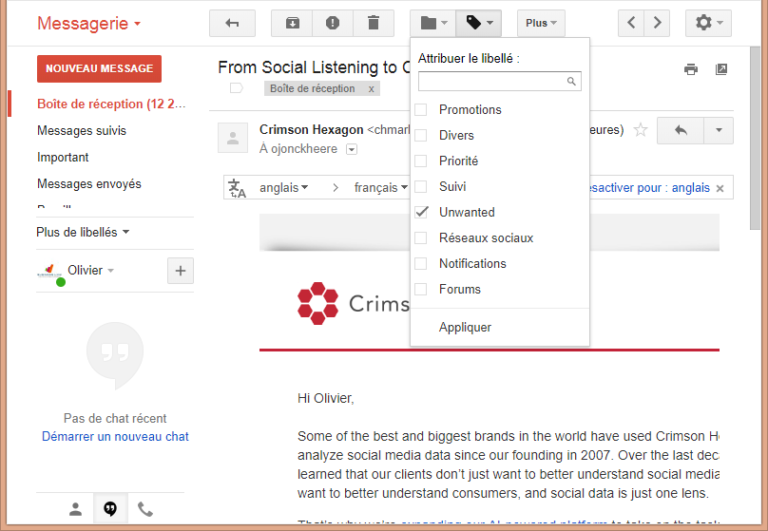768x531 pixels.
Task: Click the vertical scrollbar thumb
Action: pyautogui.click(x=755, y=138)
